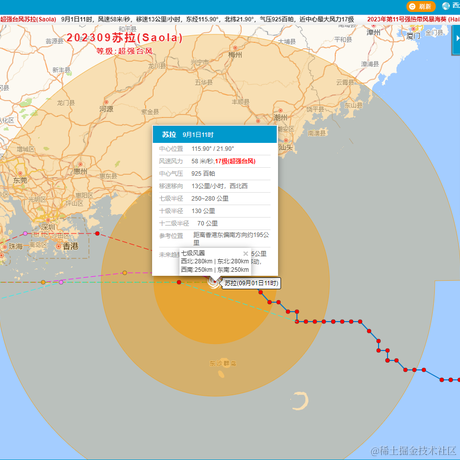Click the 中心位置 115.90° / 21.90° row
The height and width of the screenshot is (460, 460).
215,149
